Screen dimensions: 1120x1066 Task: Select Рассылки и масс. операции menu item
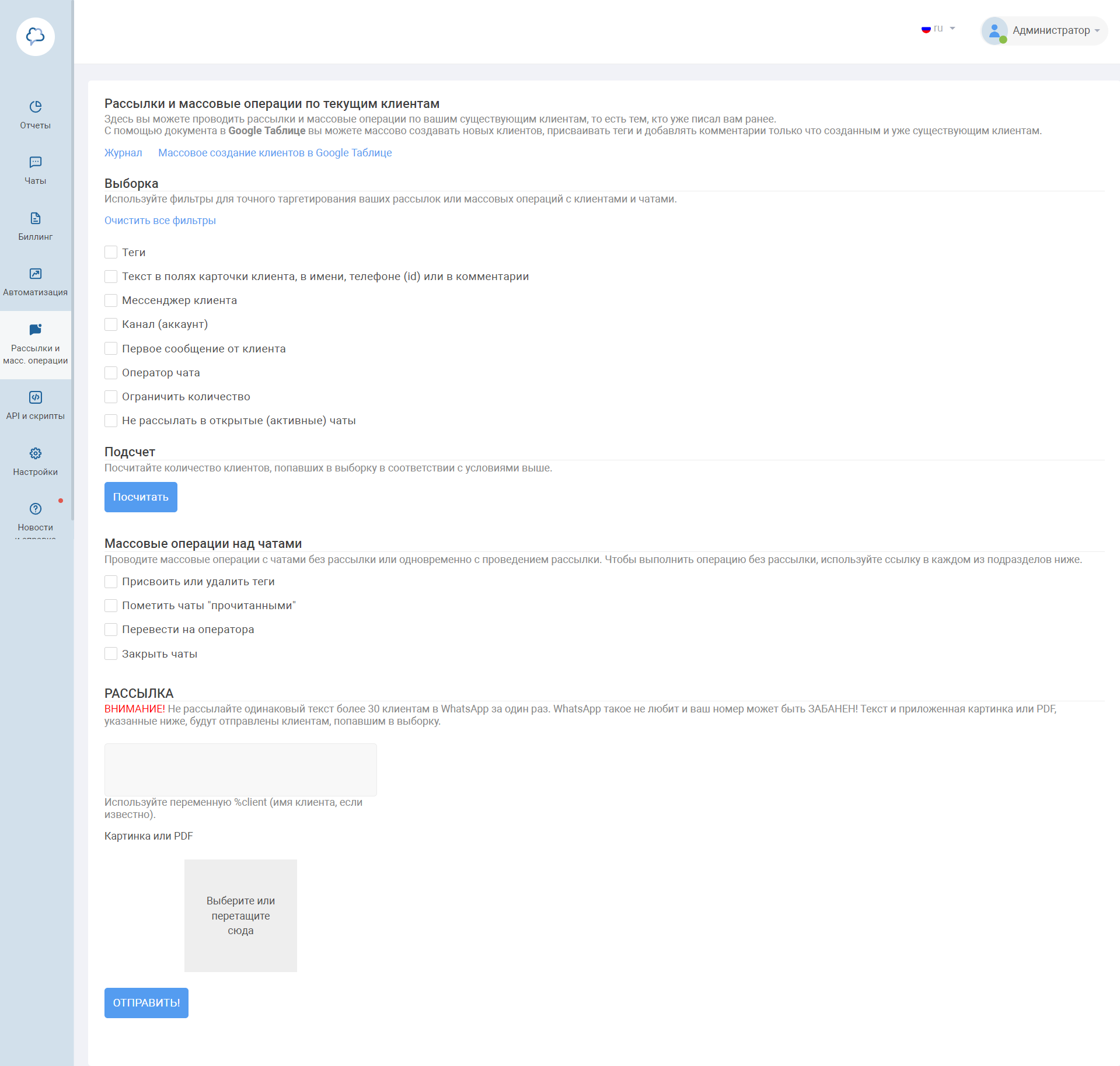click(x=36, y=345)
